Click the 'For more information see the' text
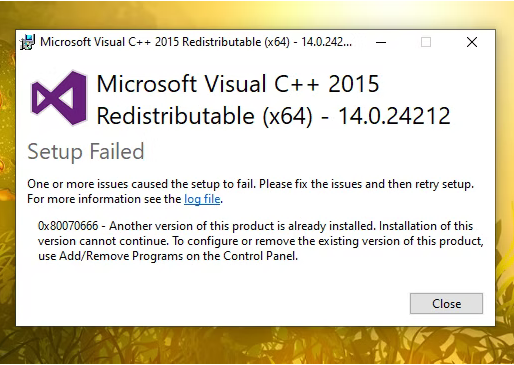This screenshot has width=514, height=365. (x=104, y=199)
